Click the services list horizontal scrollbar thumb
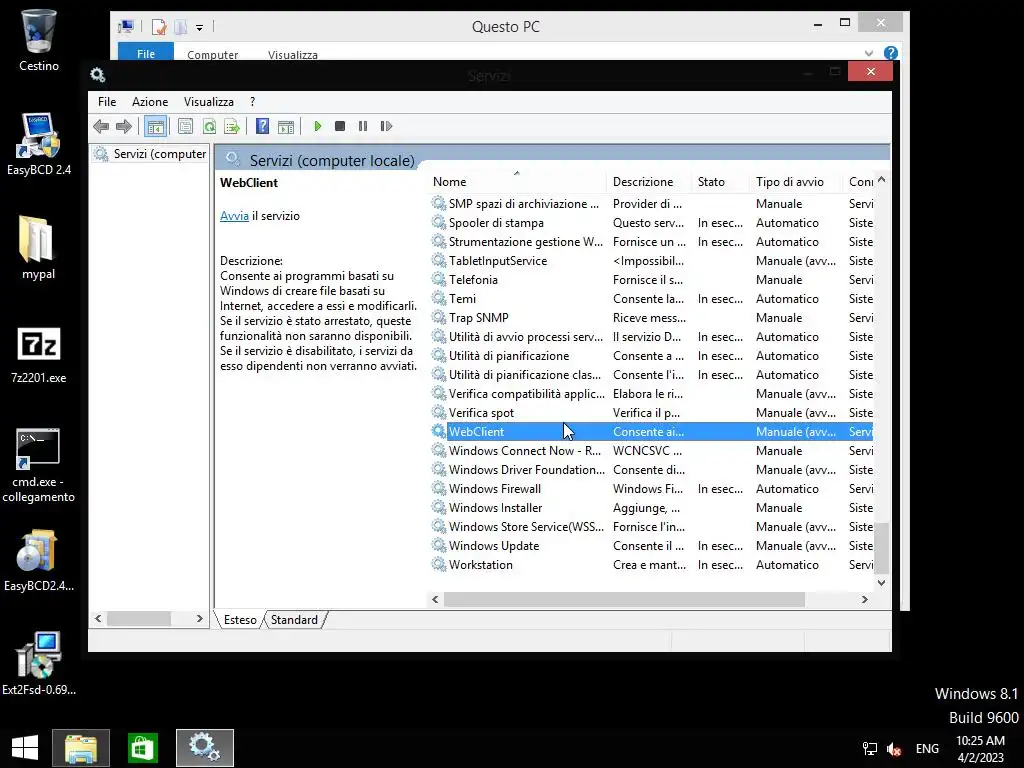Screen dimensions: 1024x768 pyautogui.click(x=624, y=600)
